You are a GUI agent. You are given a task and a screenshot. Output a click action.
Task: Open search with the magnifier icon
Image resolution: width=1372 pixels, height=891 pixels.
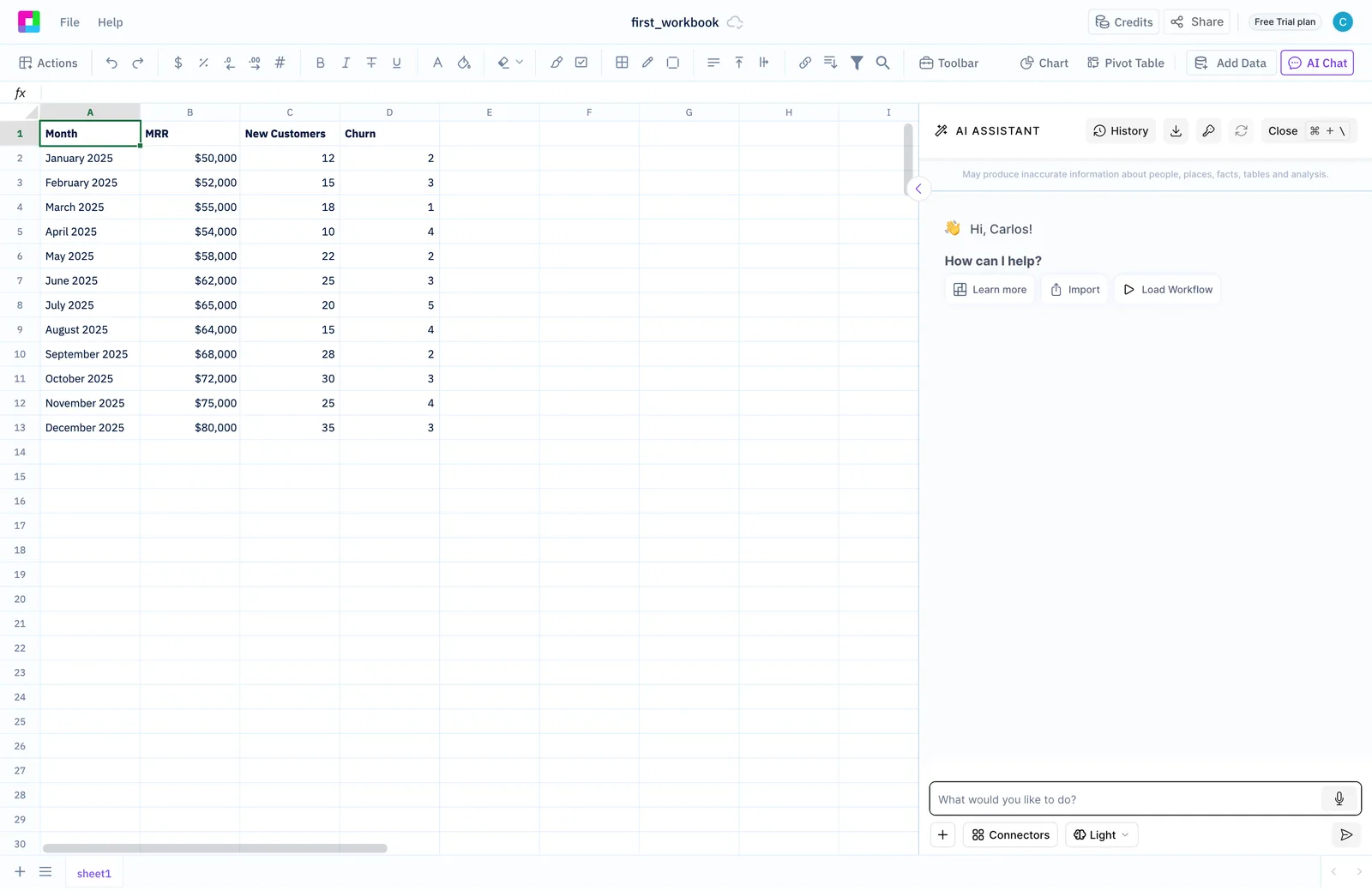click(x=882, y=63)
